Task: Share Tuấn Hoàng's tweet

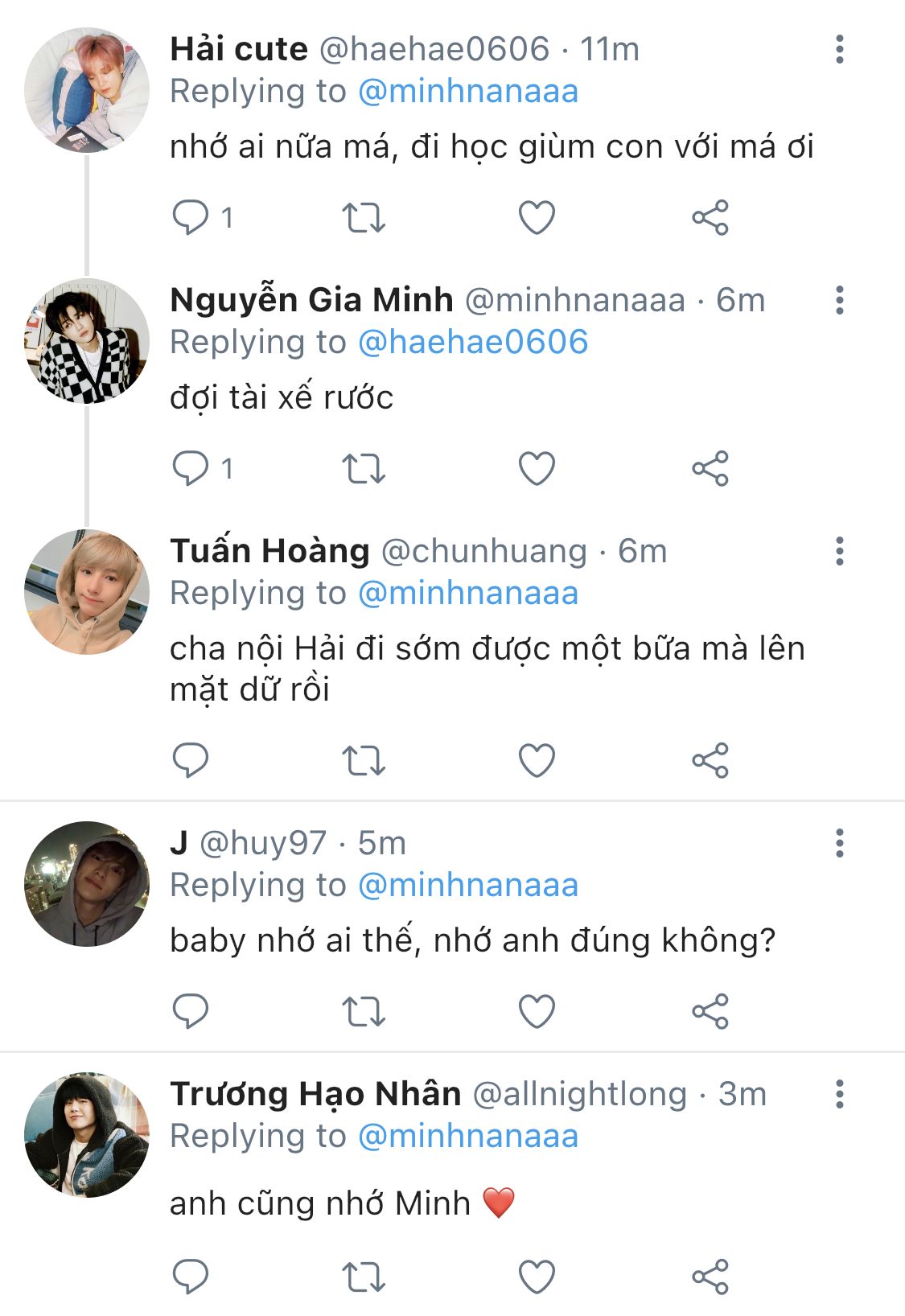Action: 710,760
